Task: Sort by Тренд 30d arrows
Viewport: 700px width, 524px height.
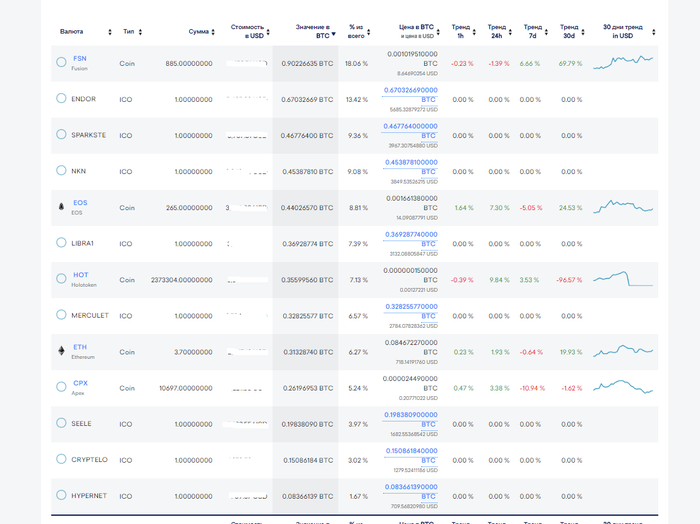Action: (x=583, y=32)
